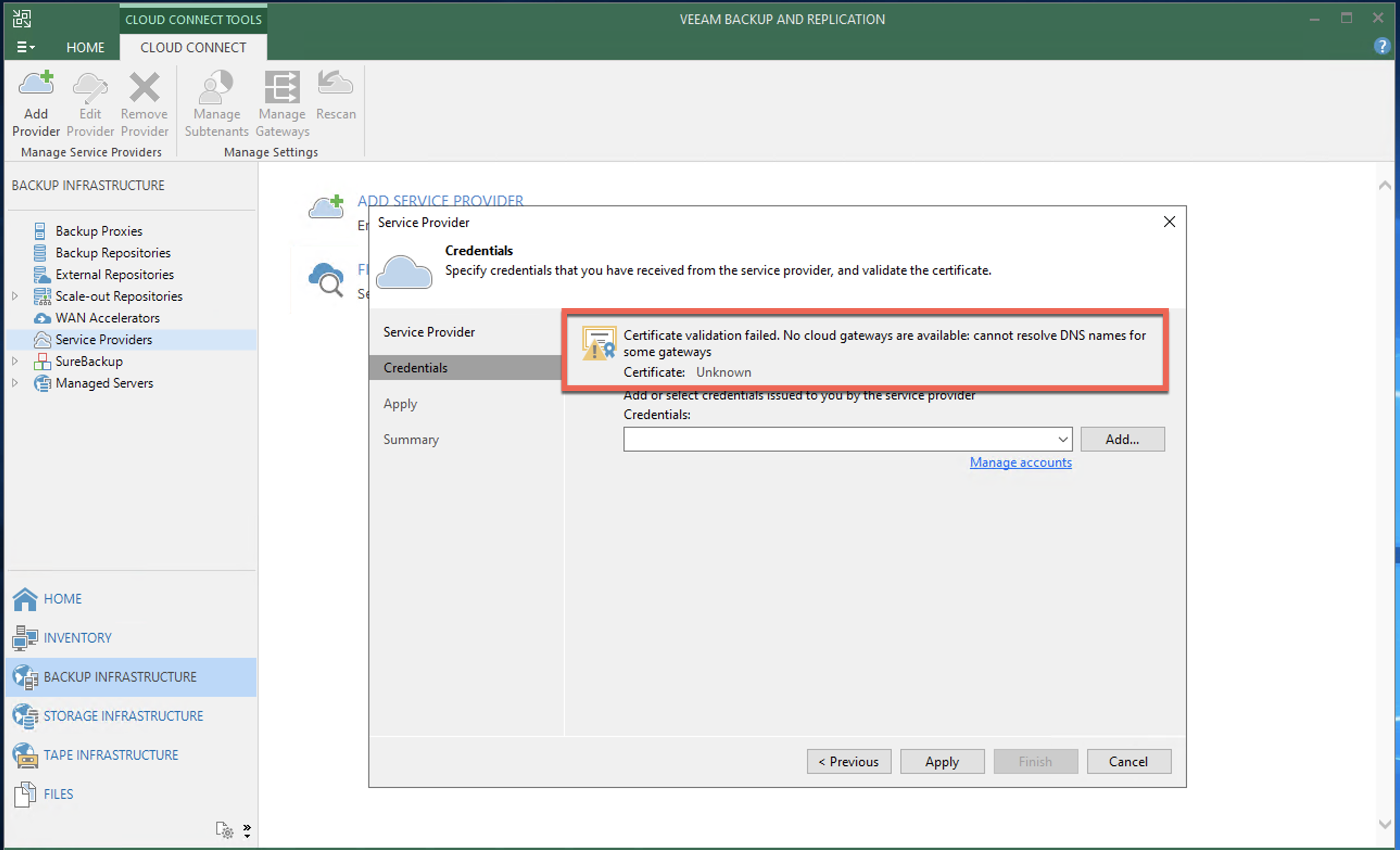Screen dimensions: 1400x850
Task: Select Backup Repositories node
Action: [112, 253]
